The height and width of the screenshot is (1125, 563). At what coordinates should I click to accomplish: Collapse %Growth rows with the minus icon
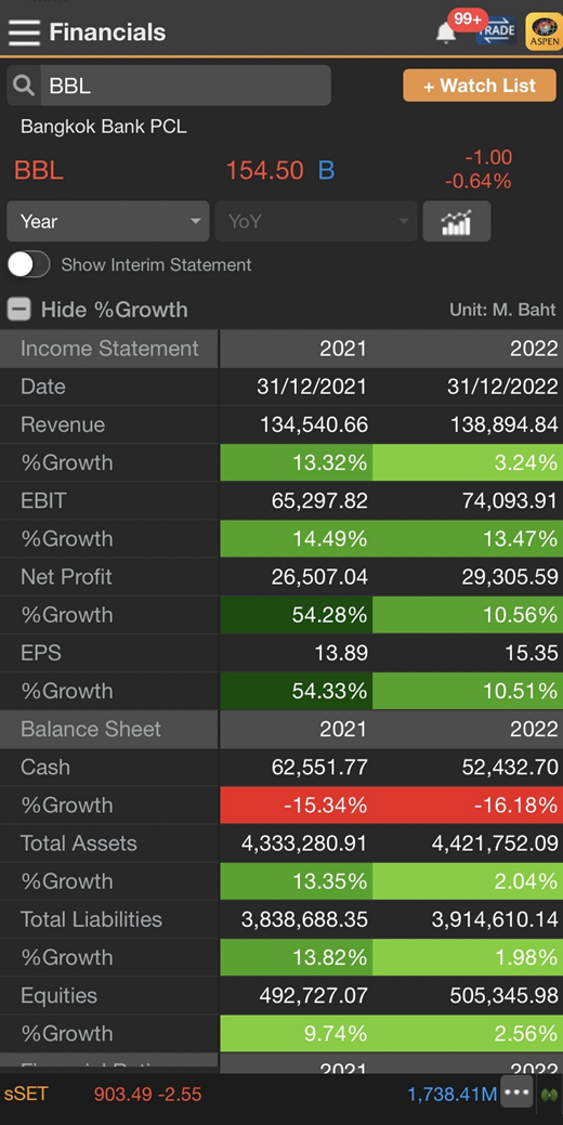[19, 310]
